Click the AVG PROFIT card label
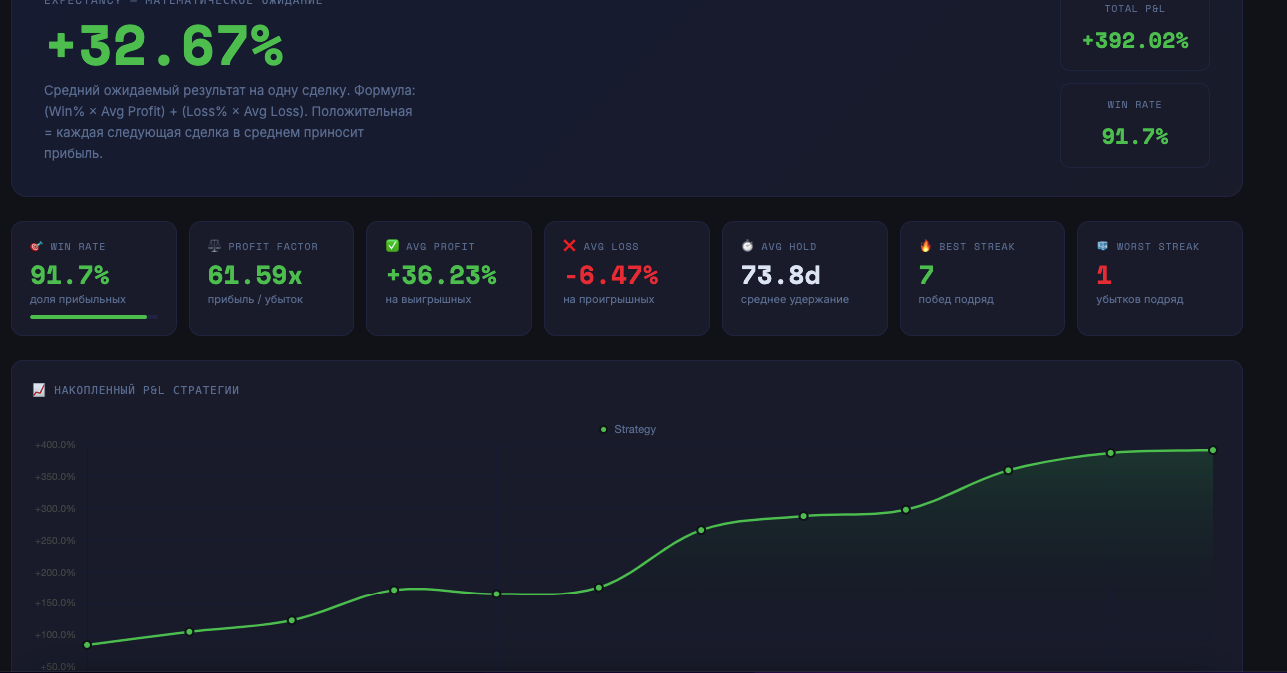The width and height of the screenshot is (1287, 673). (x=441, y=246)
